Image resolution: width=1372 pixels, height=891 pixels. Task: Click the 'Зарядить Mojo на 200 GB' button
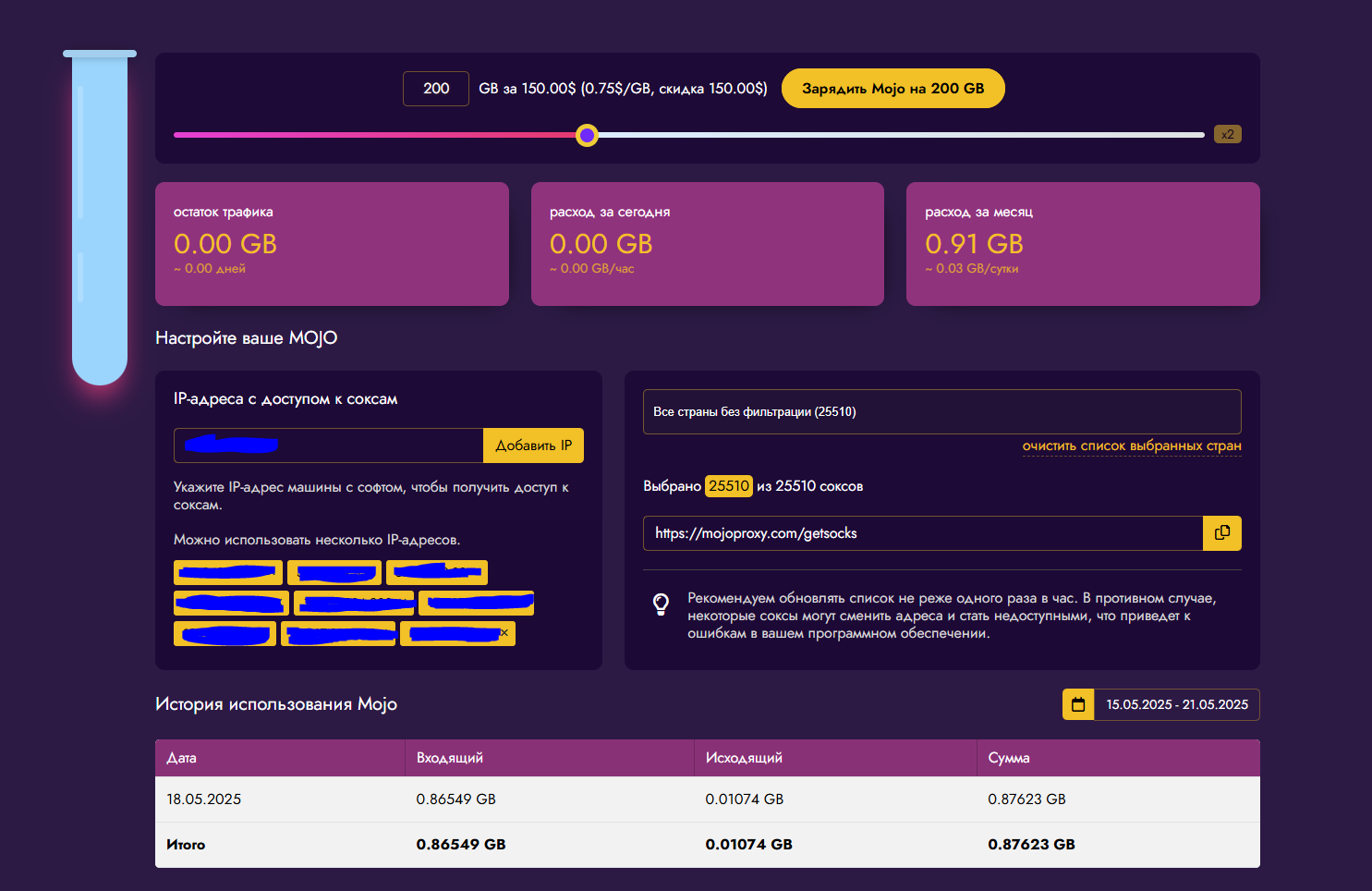point(892,89)
